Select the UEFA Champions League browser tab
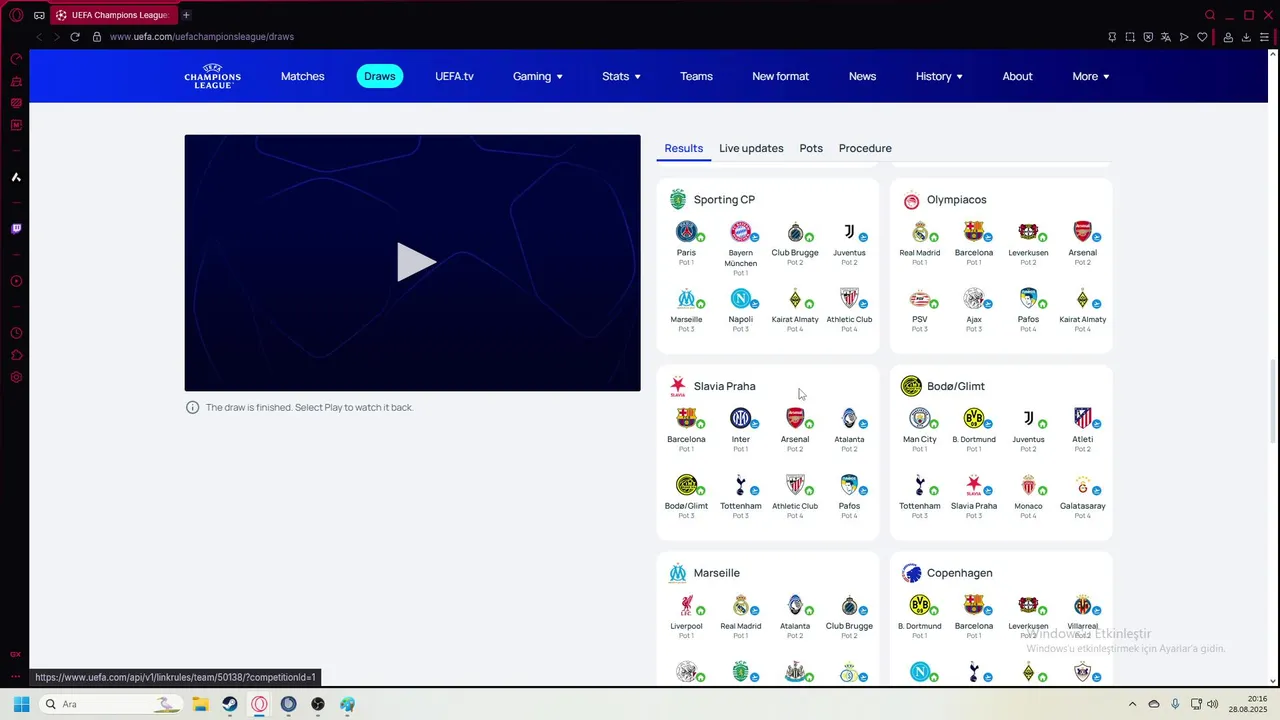Screen dimensions: 1280x720 click(x=113, y=15)
